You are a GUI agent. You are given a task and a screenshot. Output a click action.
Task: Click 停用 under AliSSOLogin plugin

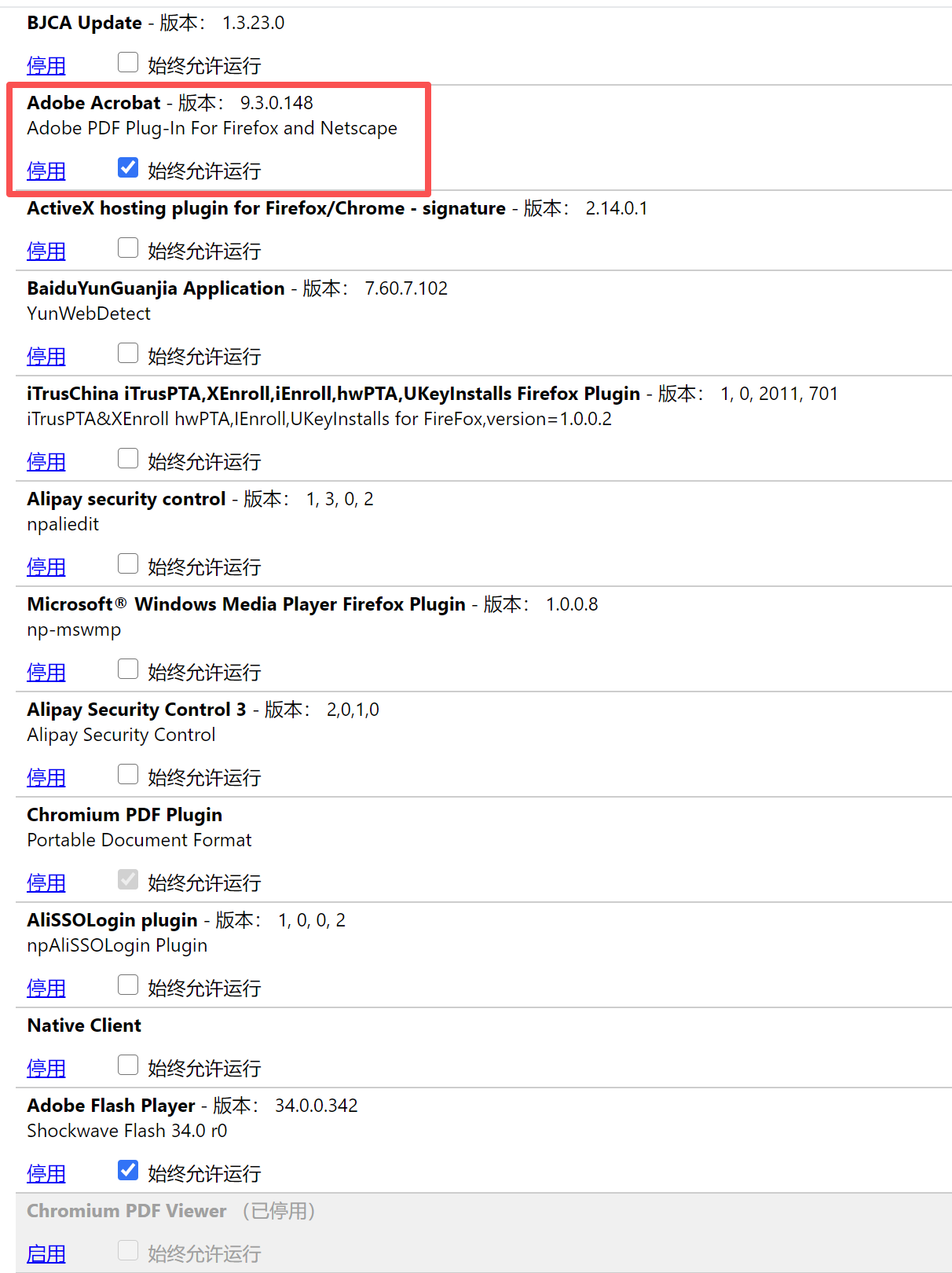click(x=46, y=989)
